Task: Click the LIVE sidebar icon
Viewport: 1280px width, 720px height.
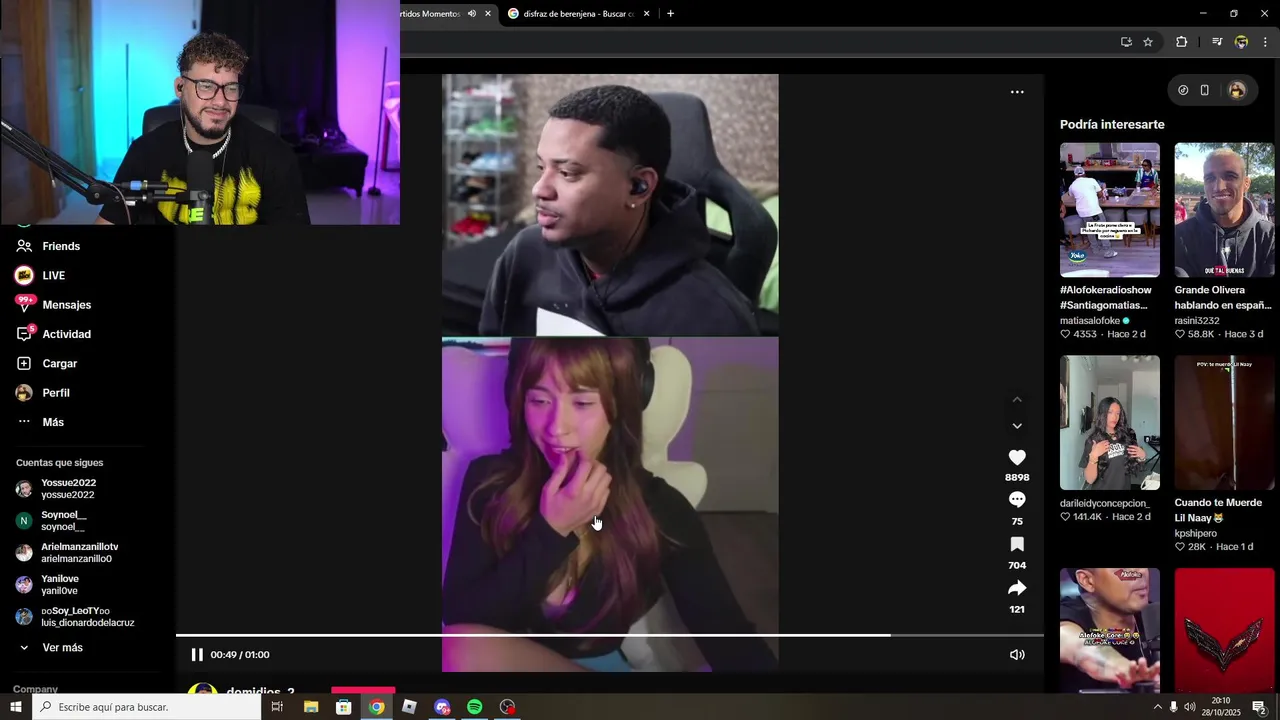Action: click(x=24, y=275)
